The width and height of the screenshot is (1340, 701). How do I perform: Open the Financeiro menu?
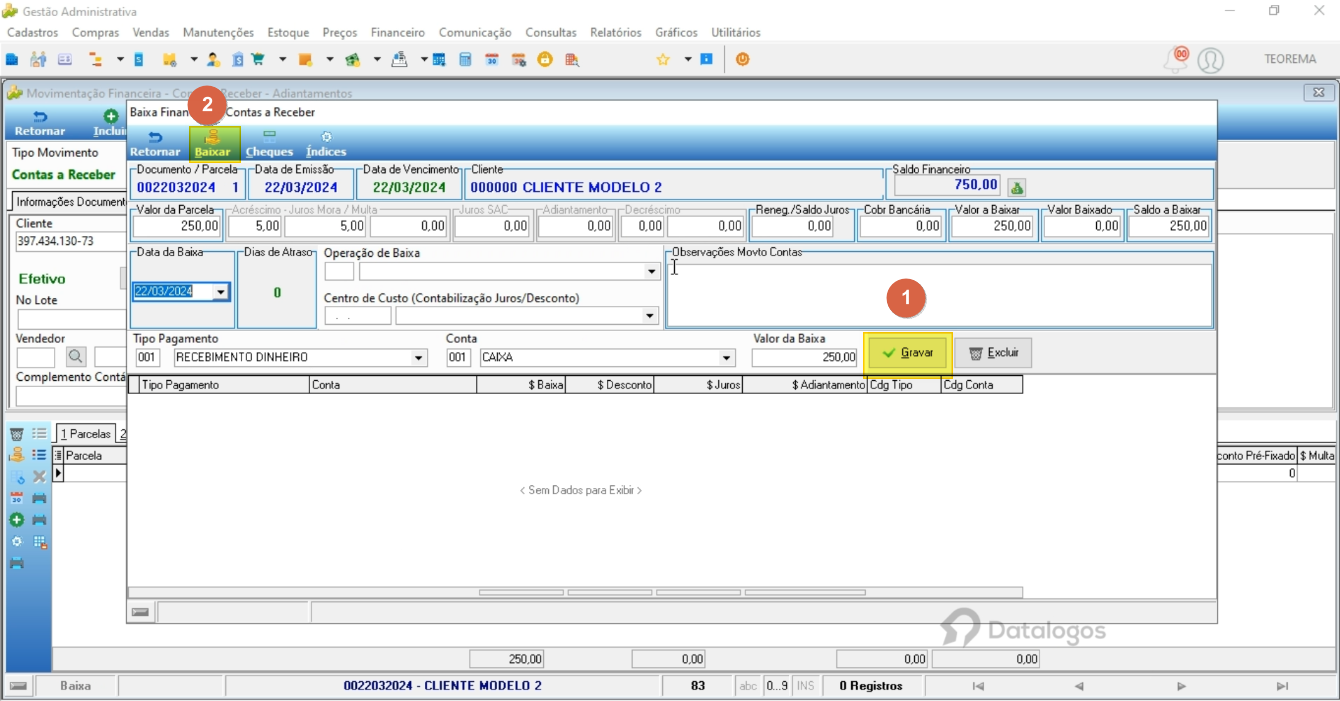tap(398, 32)
